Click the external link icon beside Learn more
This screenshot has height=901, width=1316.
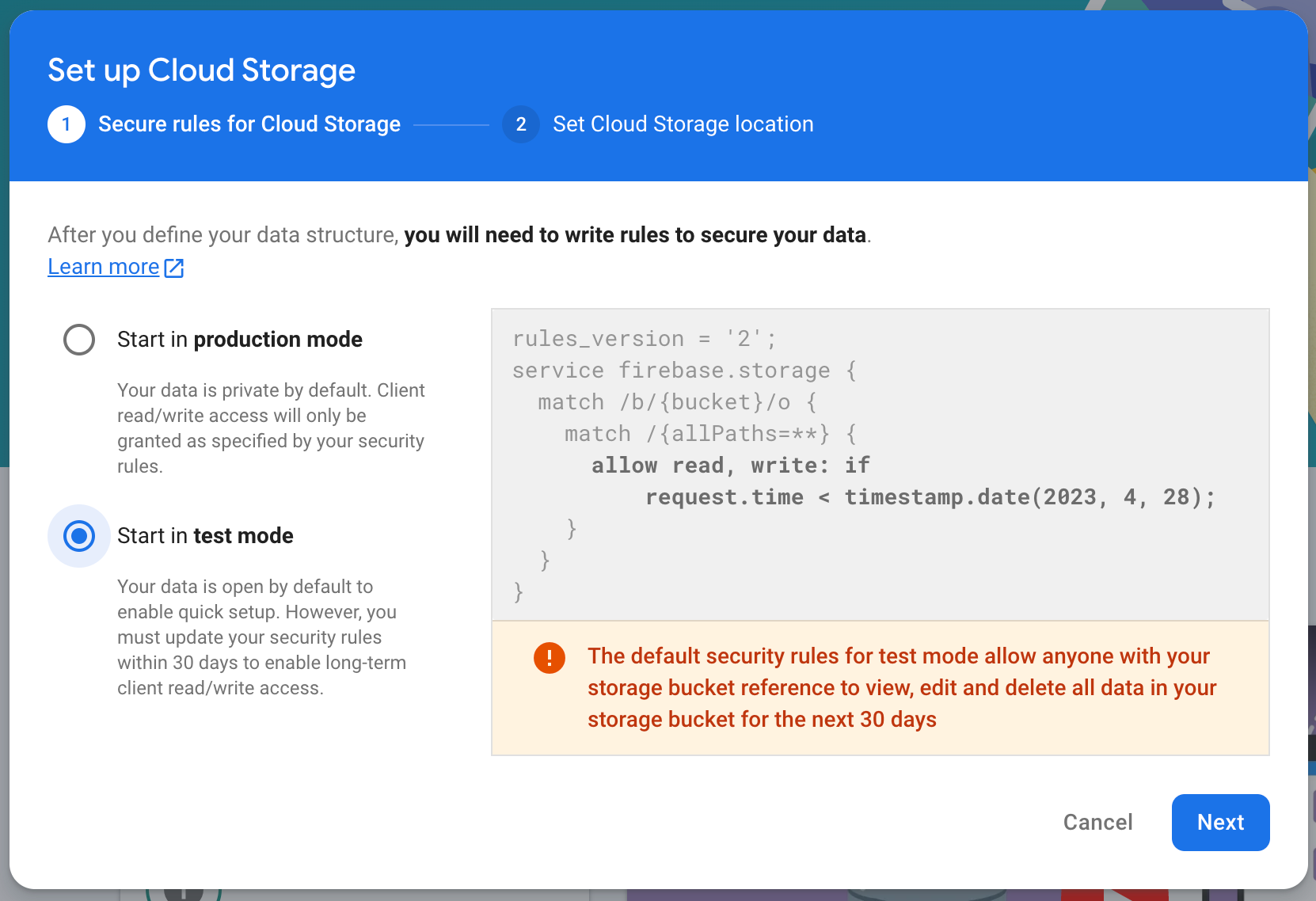[174, 268]
